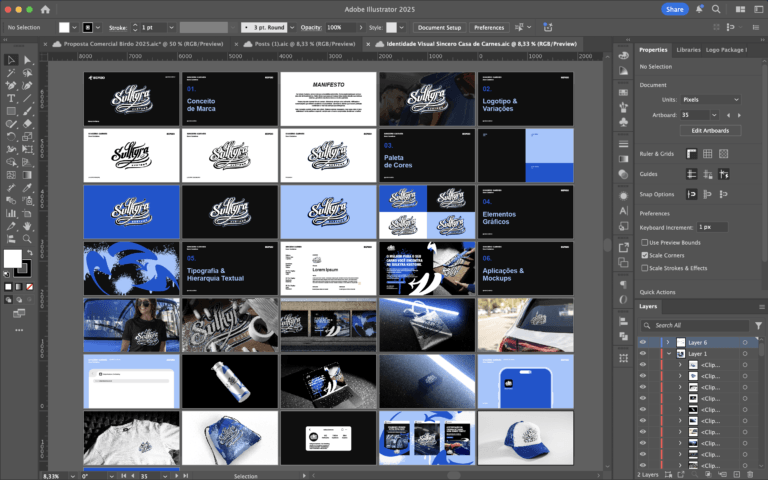Open the Units dropdown showing Pixels

tap(710, 100)
